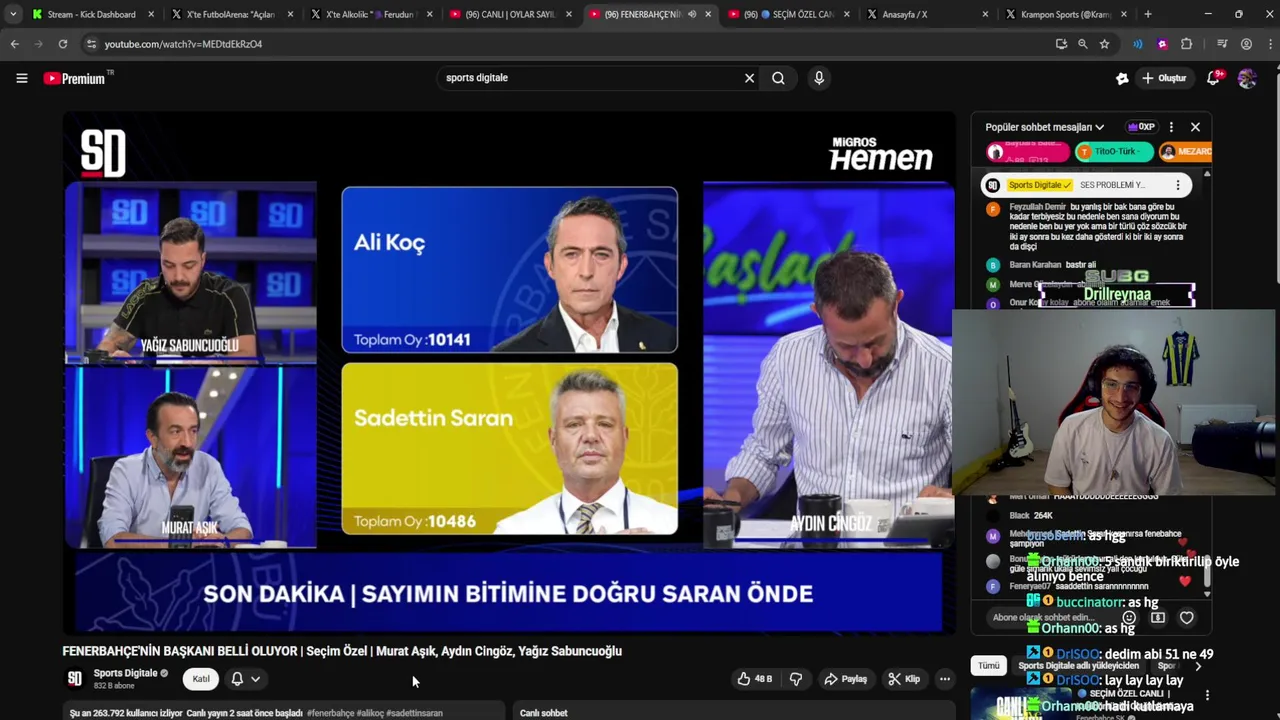Viewport: 1280px width, 720px height.
Task: Click the Katıl join button
Action: pyautogui.click(x=201, y=679)
